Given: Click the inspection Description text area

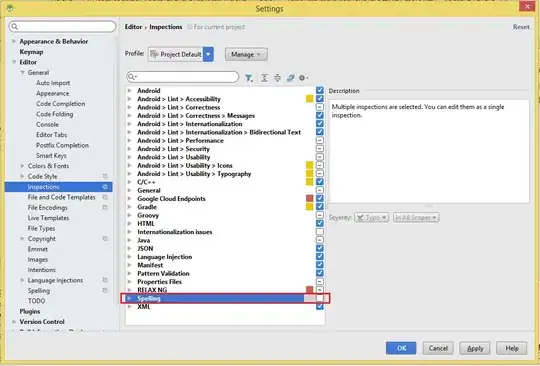Looking at the screenshot, I should pos(429,151).
